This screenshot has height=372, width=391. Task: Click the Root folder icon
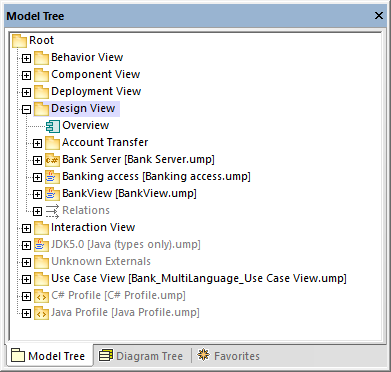[x=19, y=41]
